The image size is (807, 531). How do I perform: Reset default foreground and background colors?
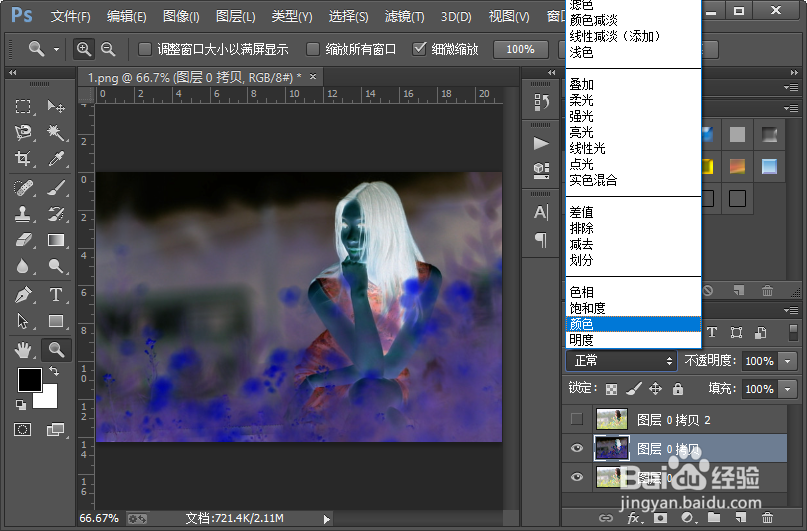[21, 405]
